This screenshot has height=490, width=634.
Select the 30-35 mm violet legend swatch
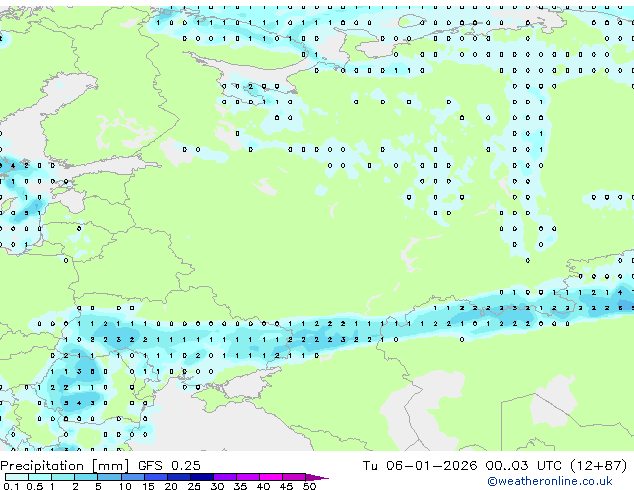(x=225, y=477)
